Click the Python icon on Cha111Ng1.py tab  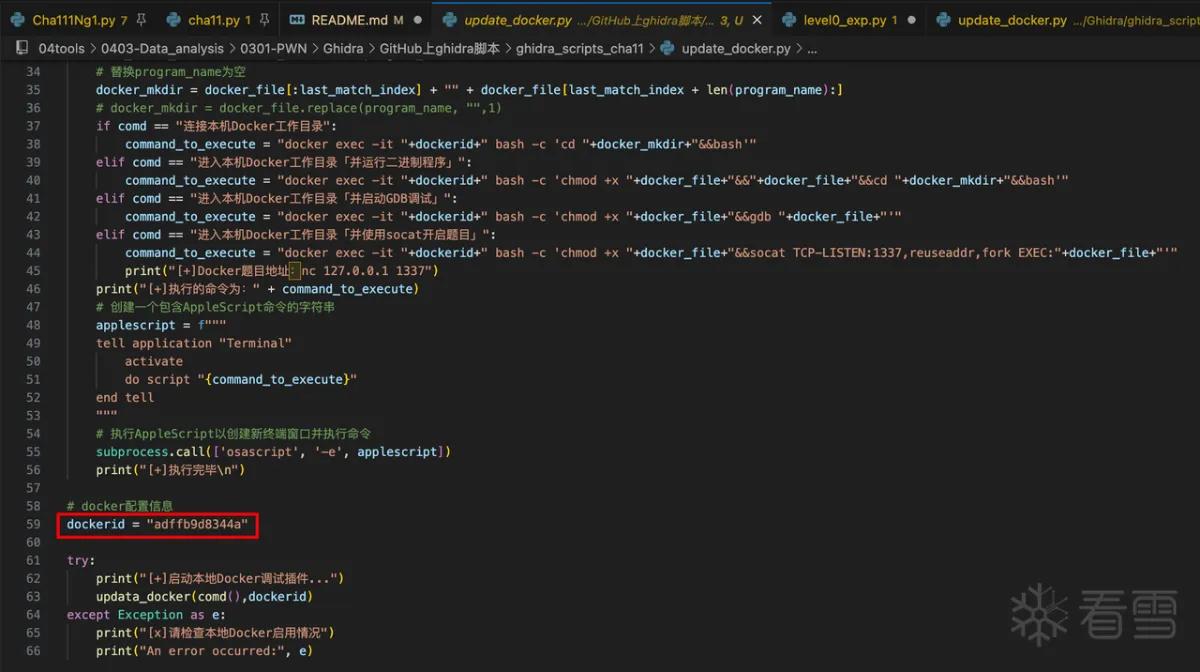click(18, 20)
